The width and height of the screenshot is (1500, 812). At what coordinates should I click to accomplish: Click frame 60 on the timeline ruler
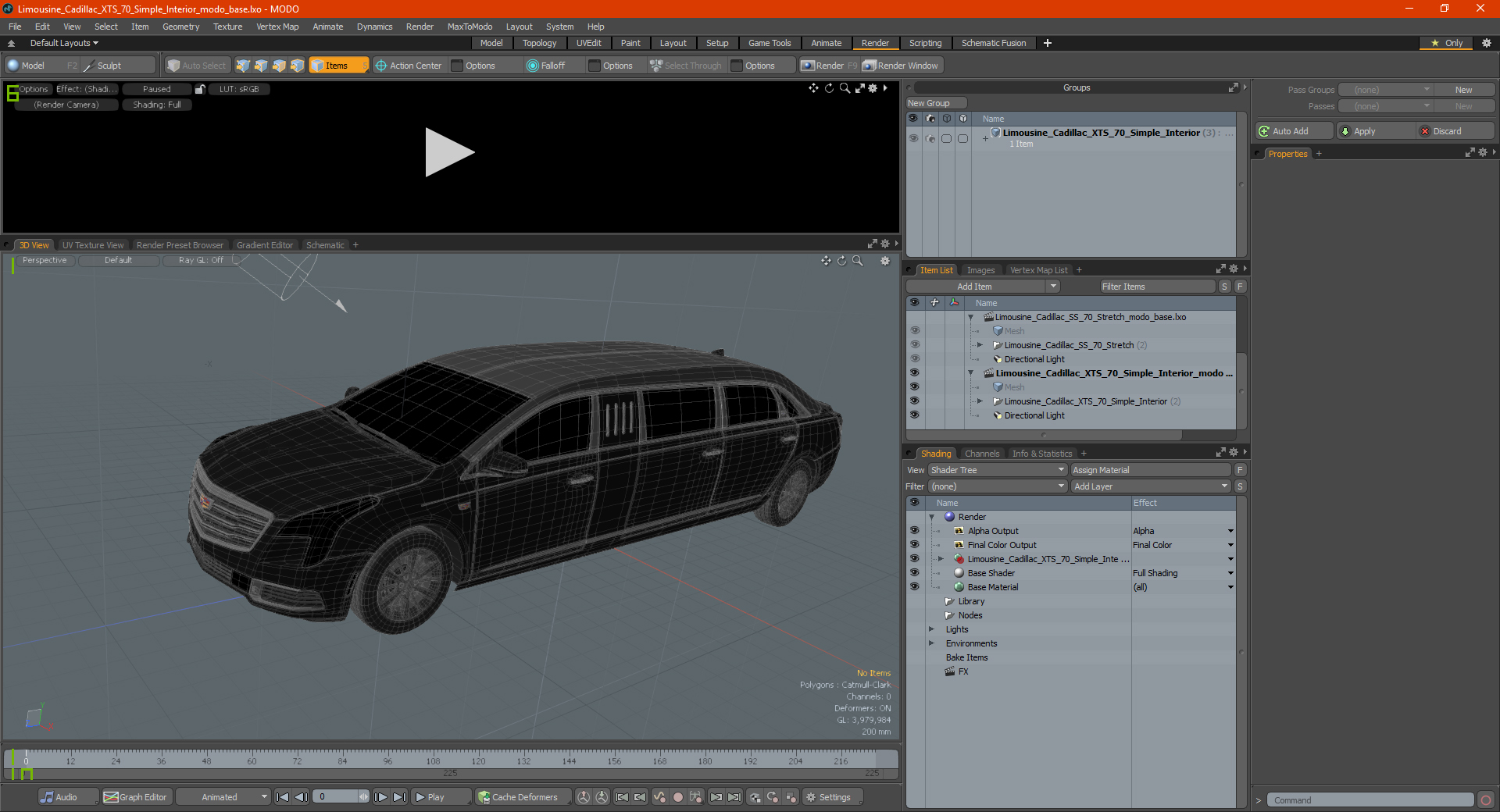pos(252,761)
